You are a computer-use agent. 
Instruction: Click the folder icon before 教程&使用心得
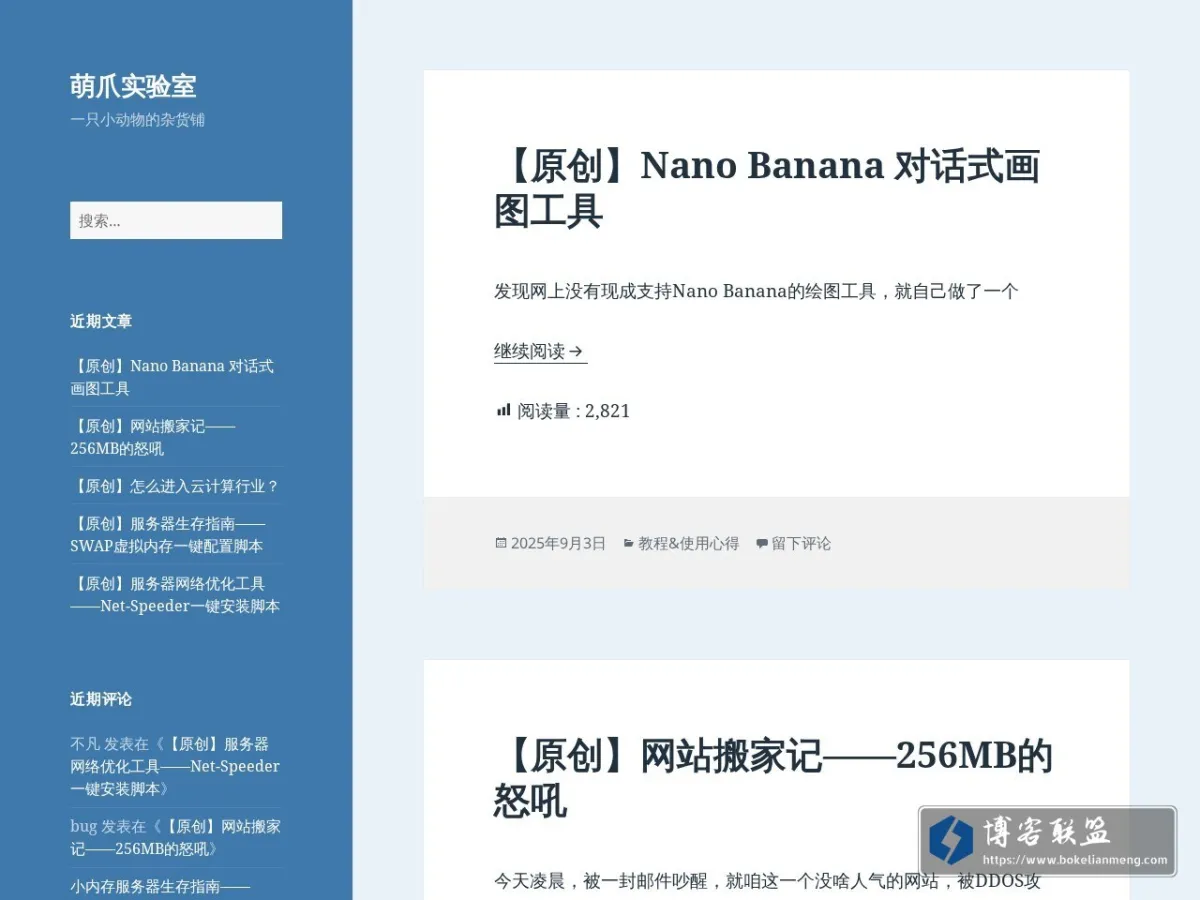pyautogui.click(x=628, y=543)
